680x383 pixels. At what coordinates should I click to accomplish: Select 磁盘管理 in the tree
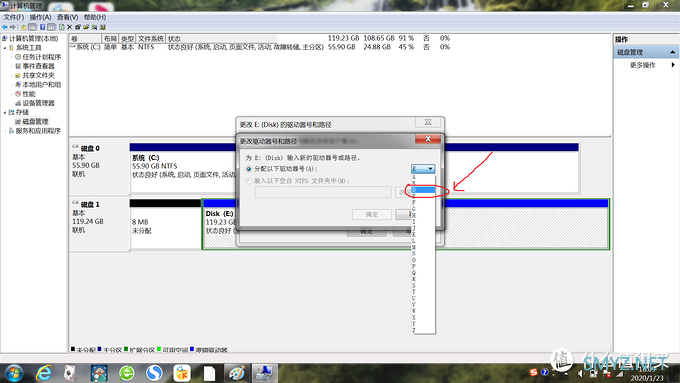point(36,121)
